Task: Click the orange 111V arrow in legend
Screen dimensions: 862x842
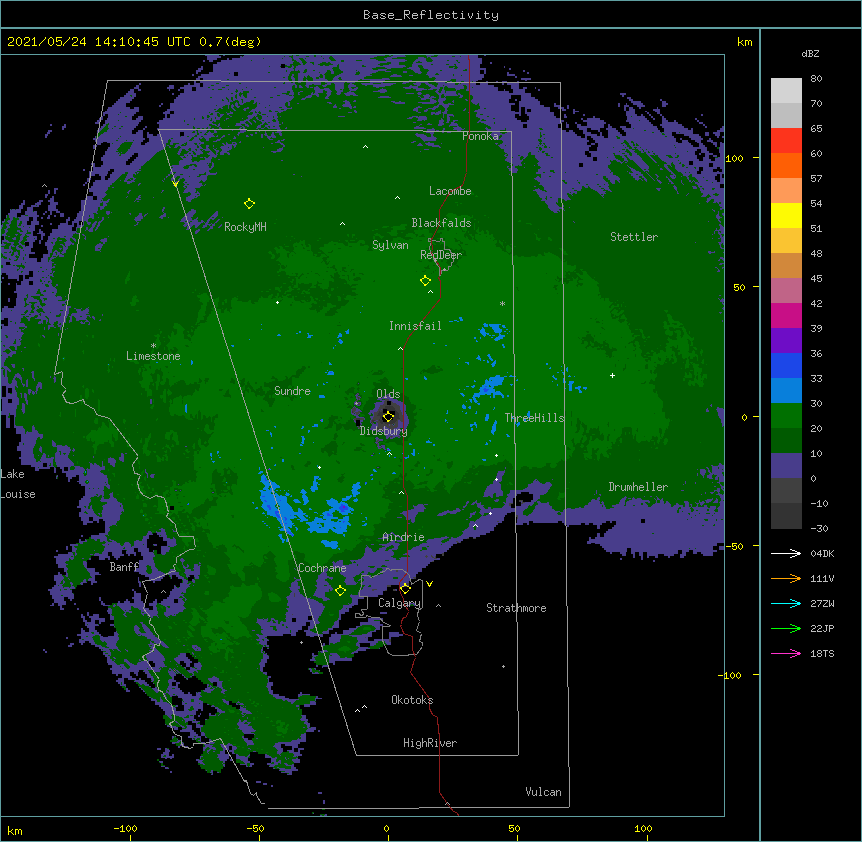Action: (x=786, y=578)
